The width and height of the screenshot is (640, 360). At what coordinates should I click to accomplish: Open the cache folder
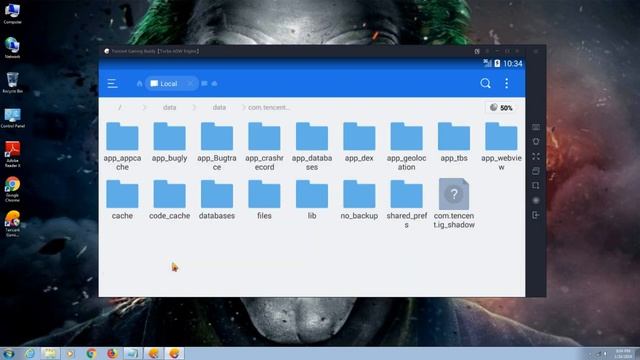pos(122,200)
